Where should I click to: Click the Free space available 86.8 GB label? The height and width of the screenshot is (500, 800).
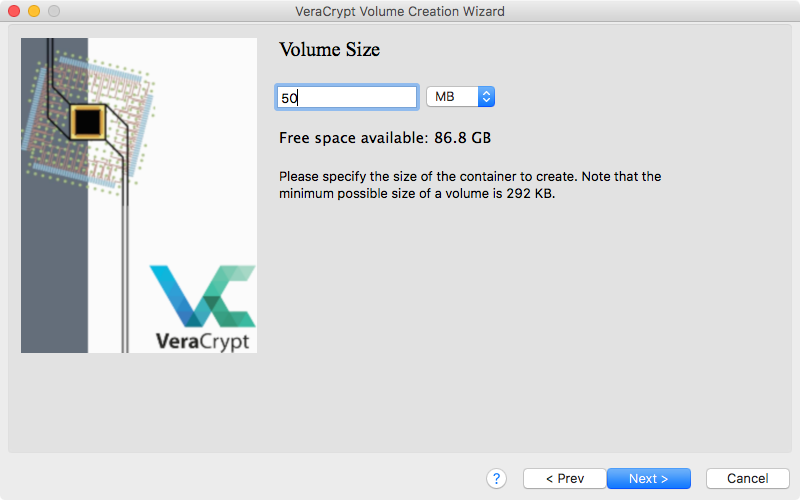pyautogui.click(x=385, y=138)
